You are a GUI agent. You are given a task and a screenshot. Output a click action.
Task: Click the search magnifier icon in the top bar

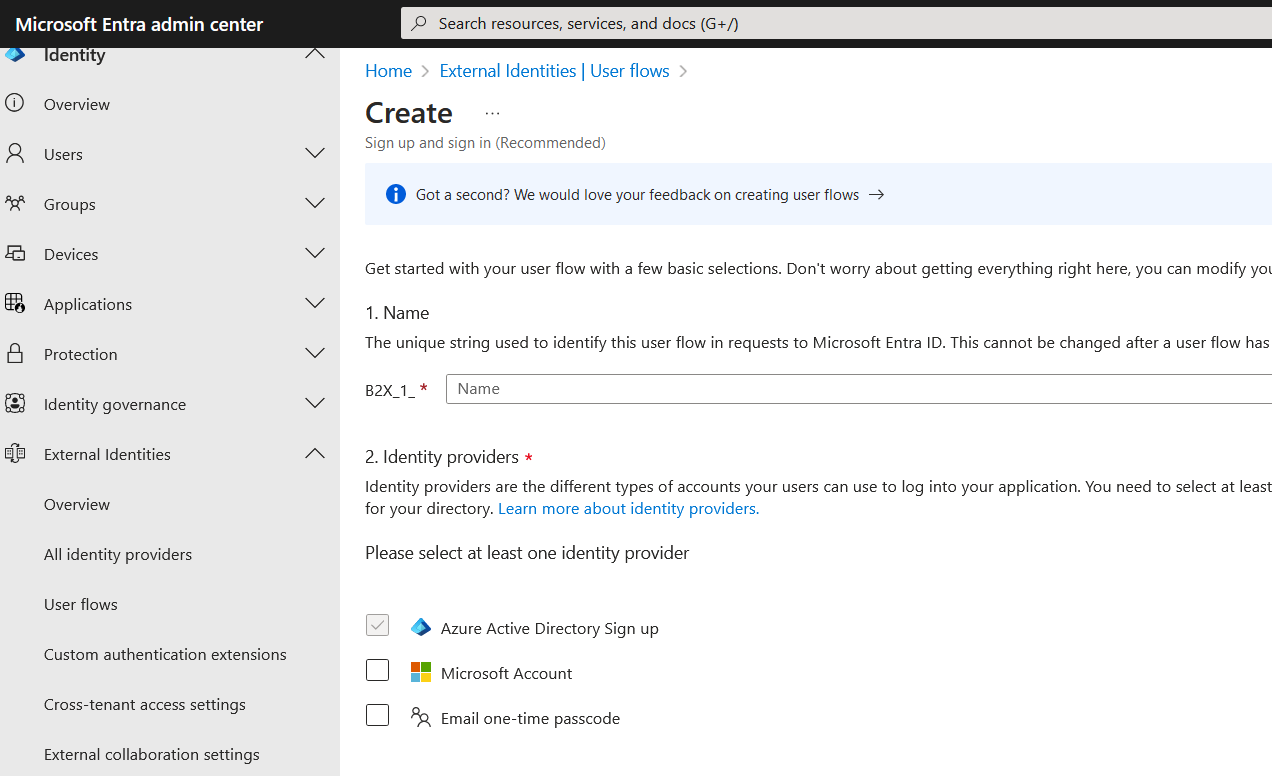pyautogui.click(x=418, y=22)
